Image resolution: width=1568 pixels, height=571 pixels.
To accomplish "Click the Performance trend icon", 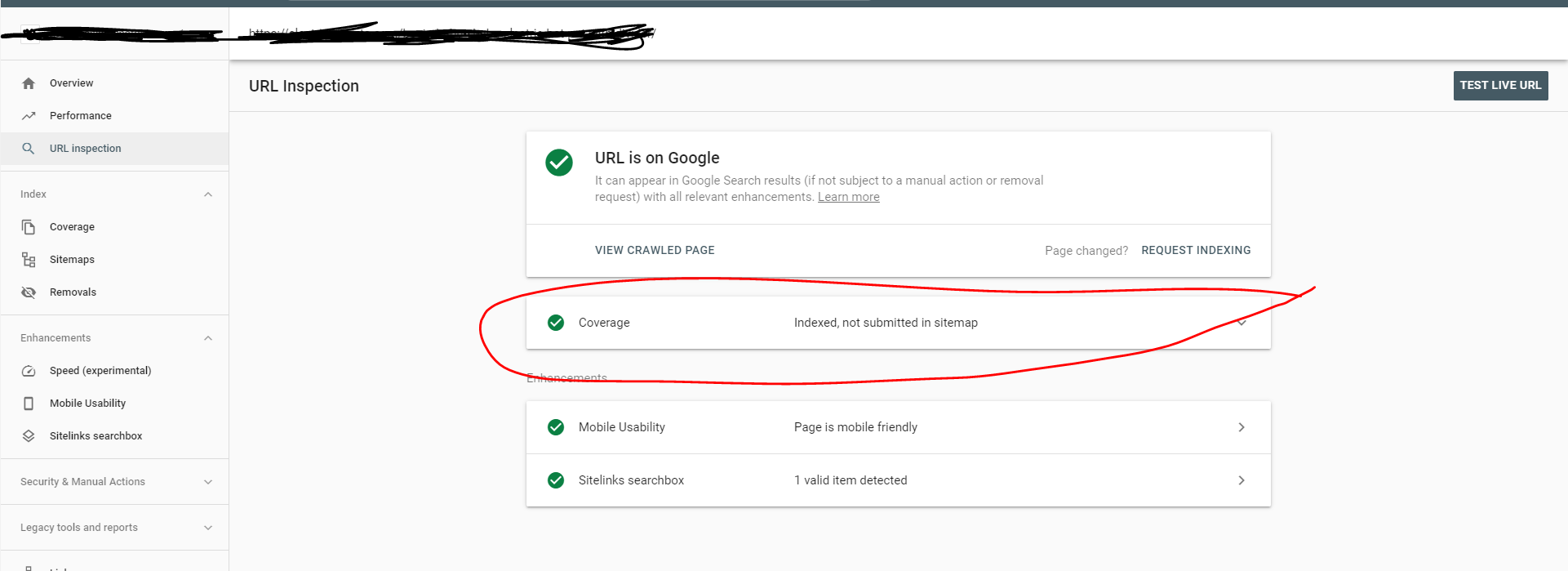I will click(x=29, y=116).
